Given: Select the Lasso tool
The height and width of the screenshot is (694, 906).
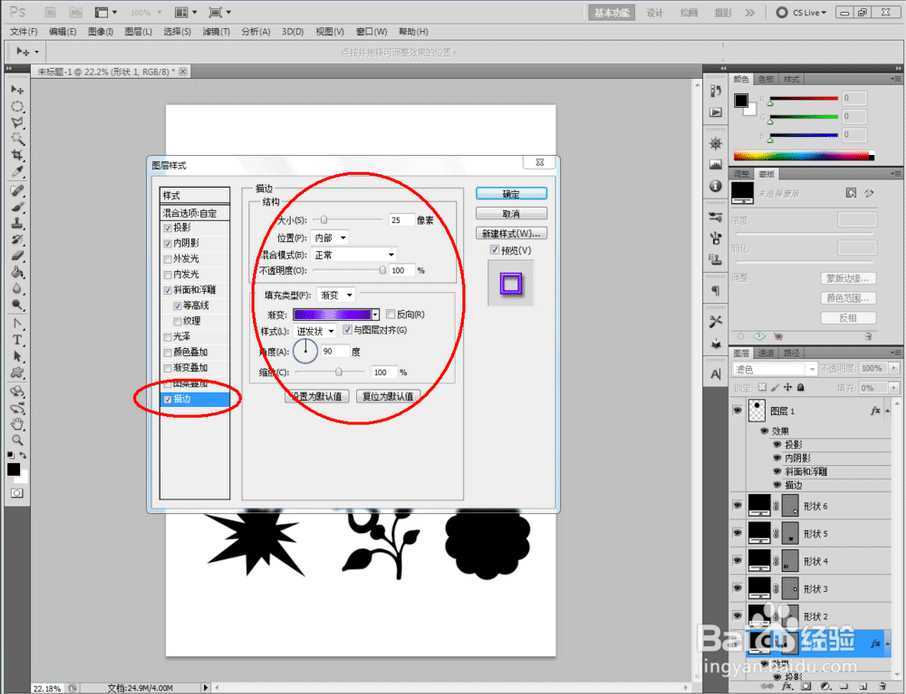Looking at the screenshot, I should pyautogui.click(x=17, y=123).
